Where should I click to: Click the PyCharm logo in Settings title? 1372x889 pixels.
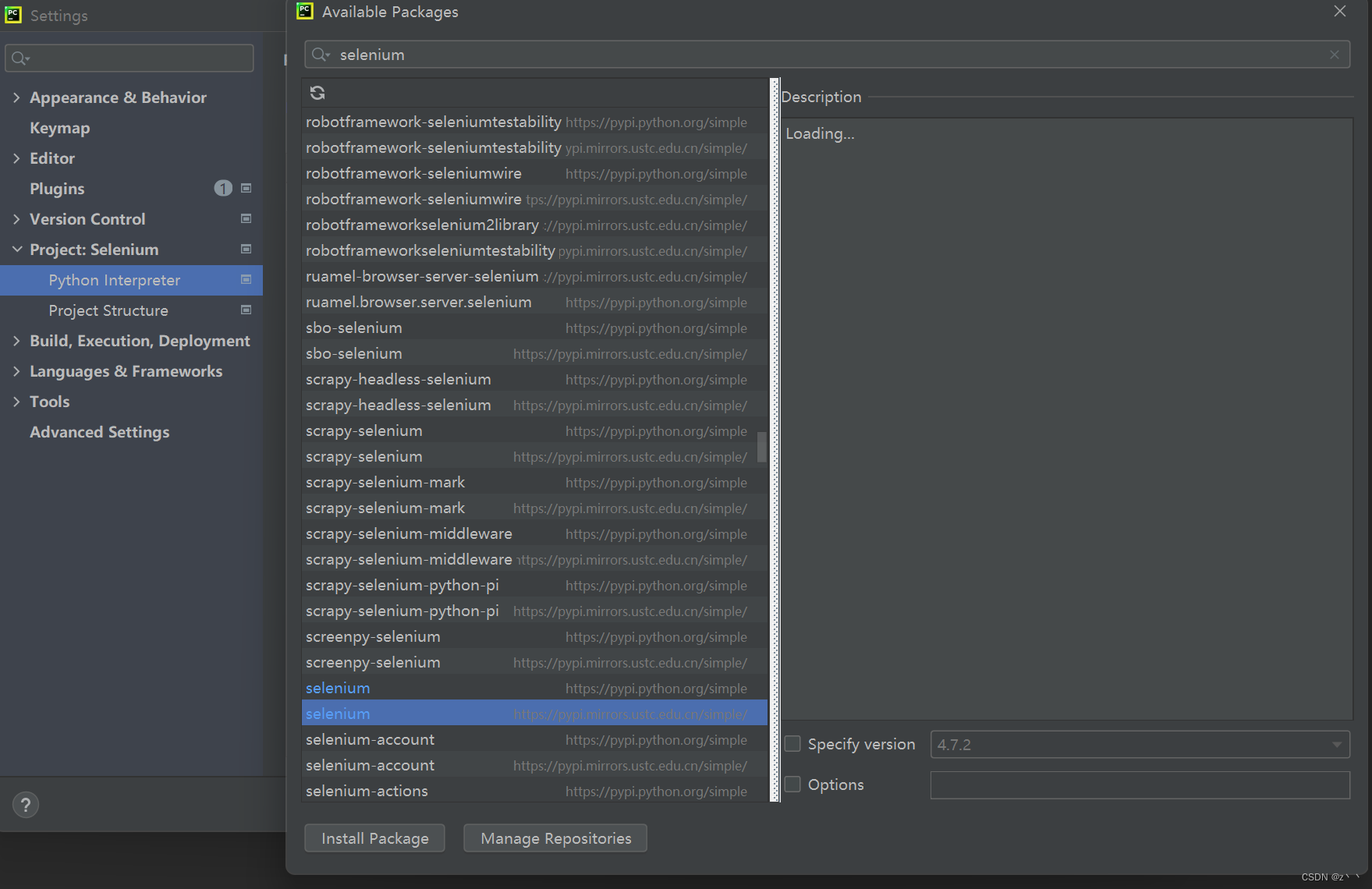(x=13, y=15)
